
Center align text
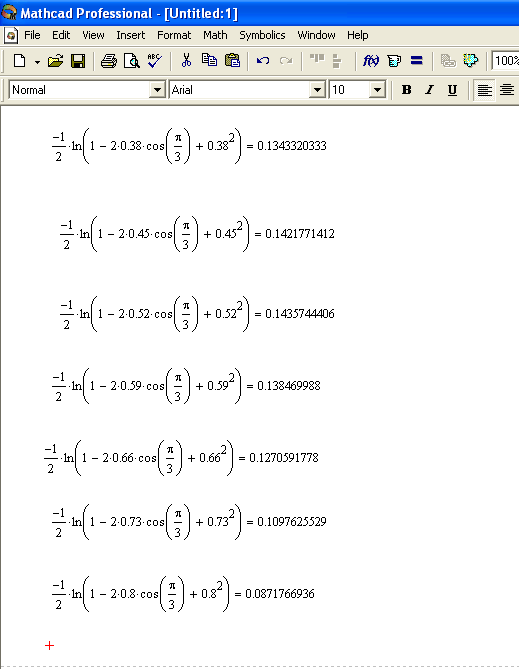507,90
